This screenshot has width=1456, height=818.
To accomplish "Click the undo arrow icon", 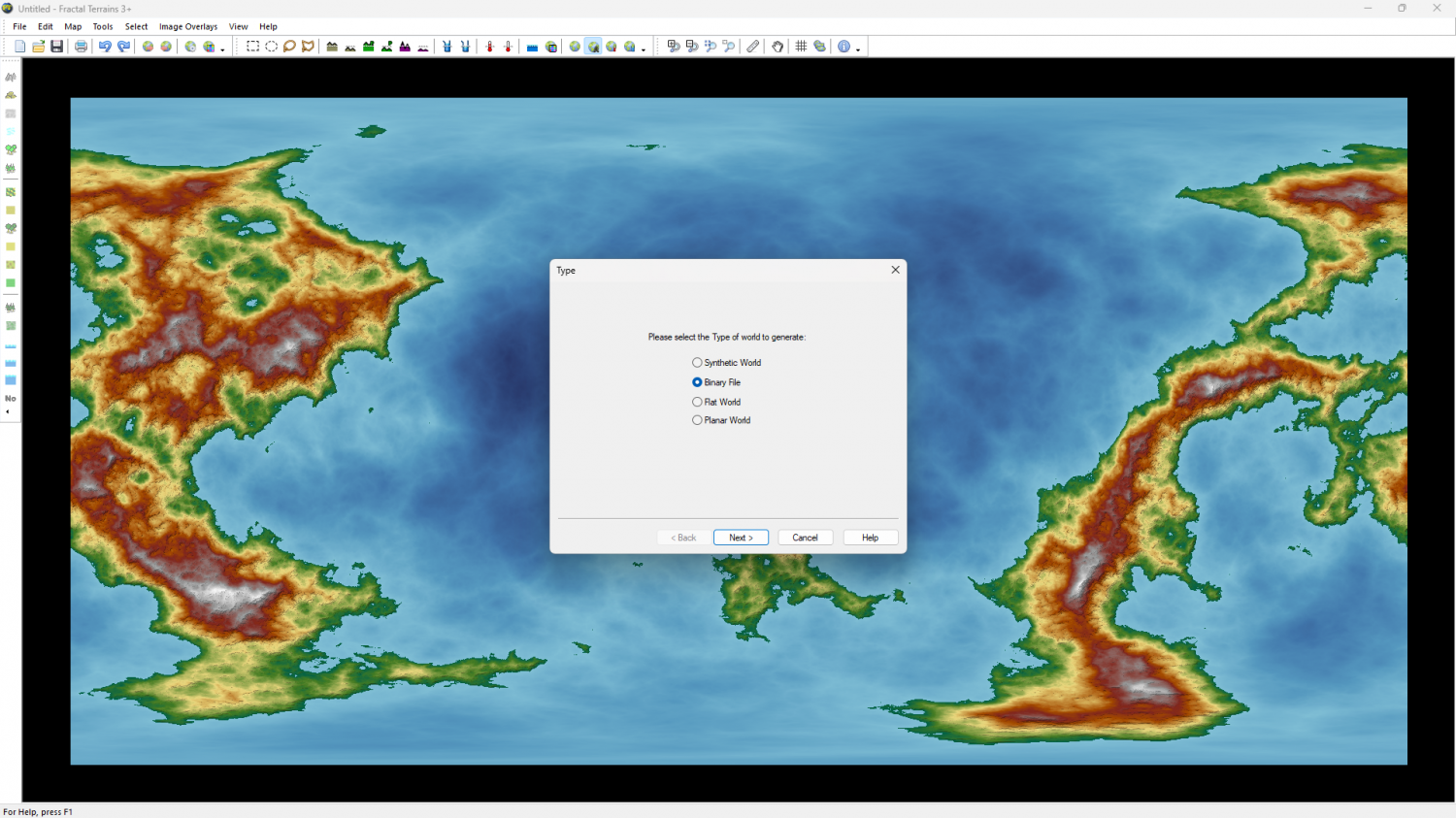I will tap(105, 47).
